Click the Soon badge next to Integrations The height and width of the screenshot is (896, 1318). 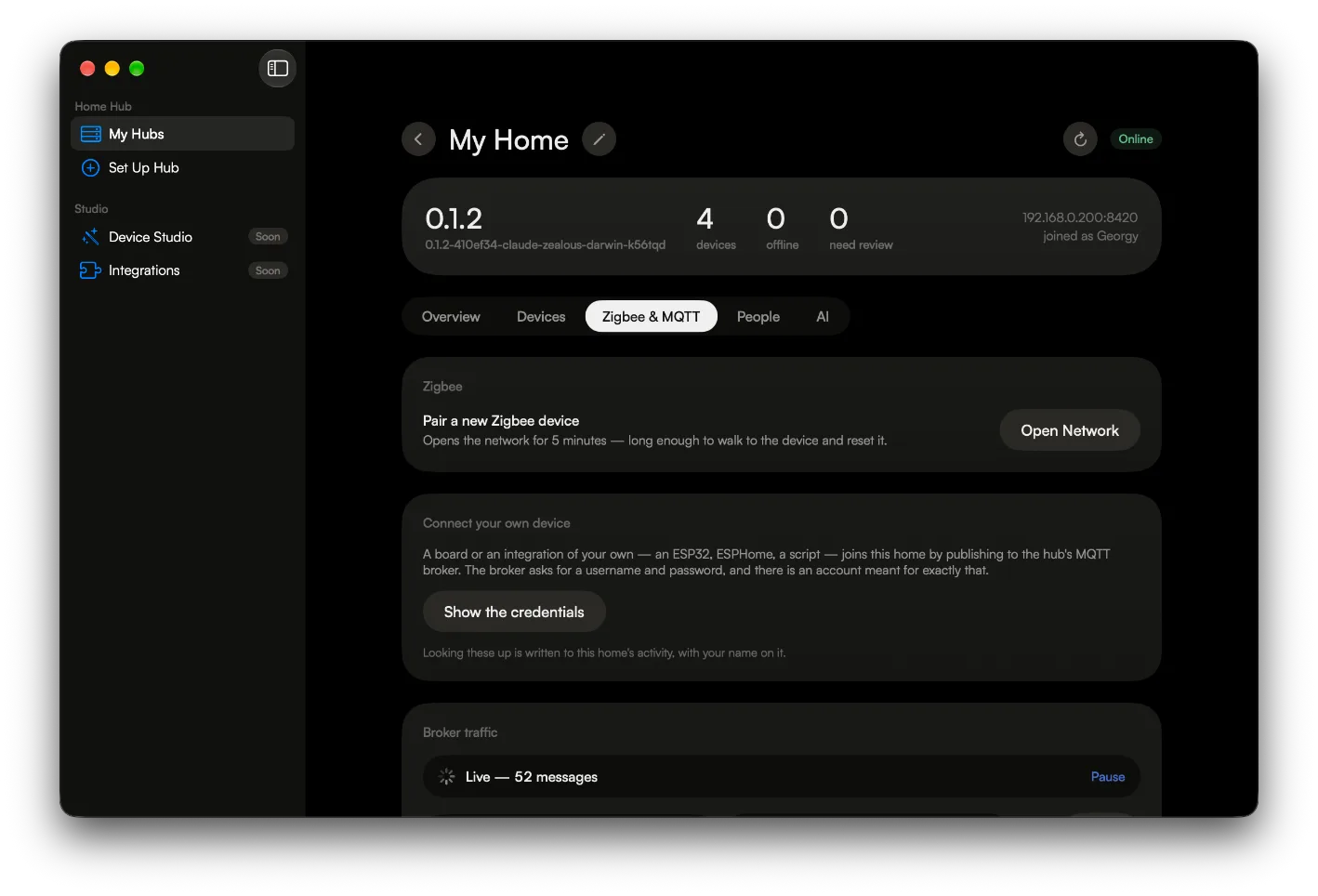click(268, 270)
